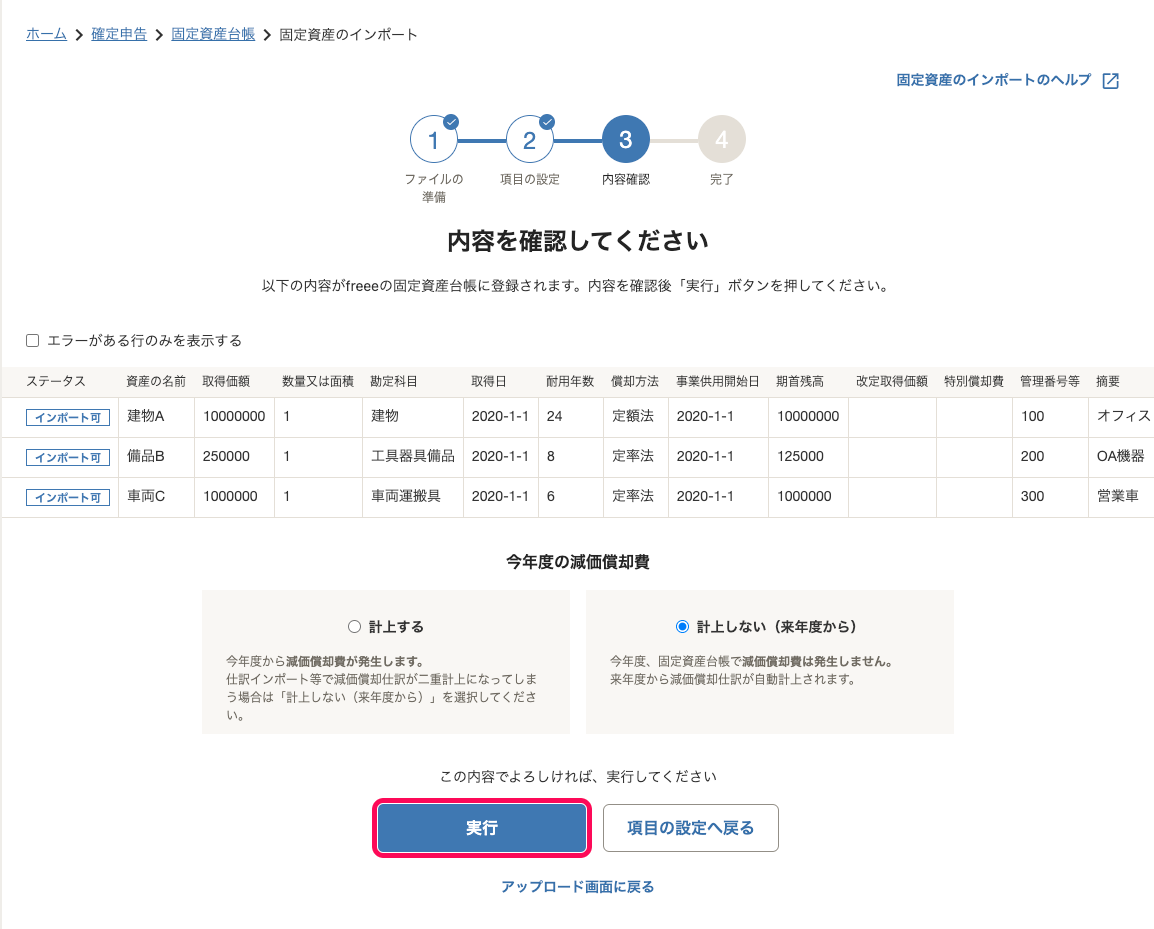Open the external-link icon beside the import help link
Viewport: 1154px width, 929px height.
pos(1111,81)
